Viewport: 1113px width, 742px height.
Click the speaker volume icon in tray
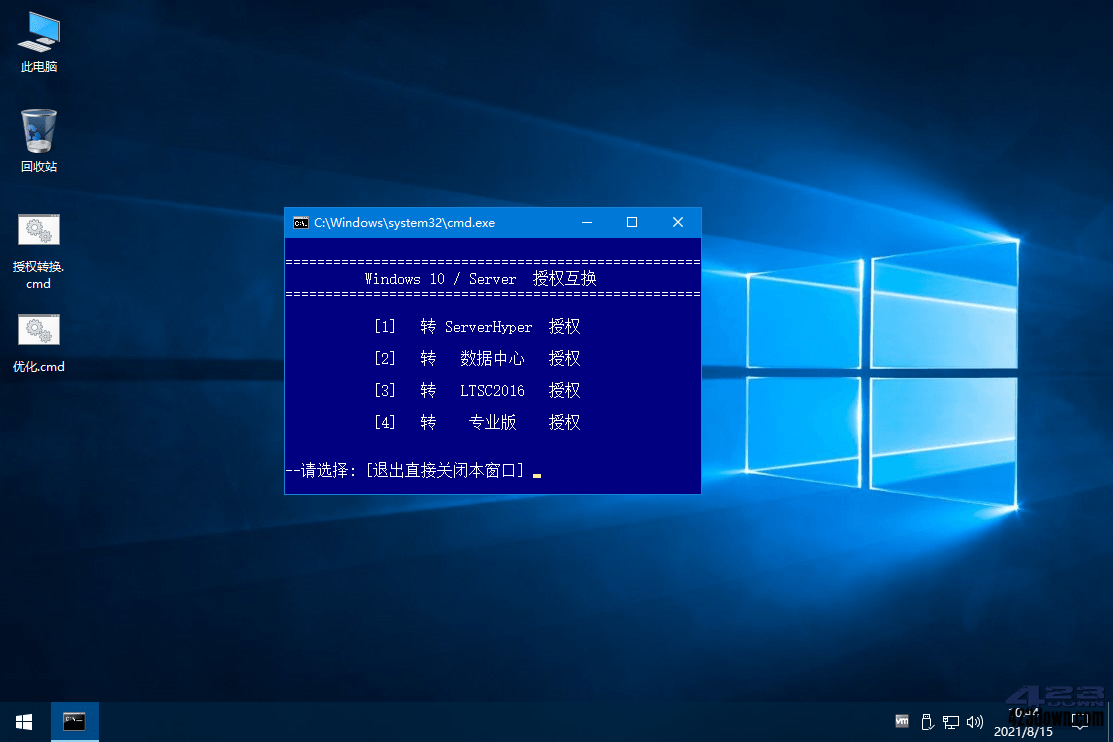coord(974,721)
